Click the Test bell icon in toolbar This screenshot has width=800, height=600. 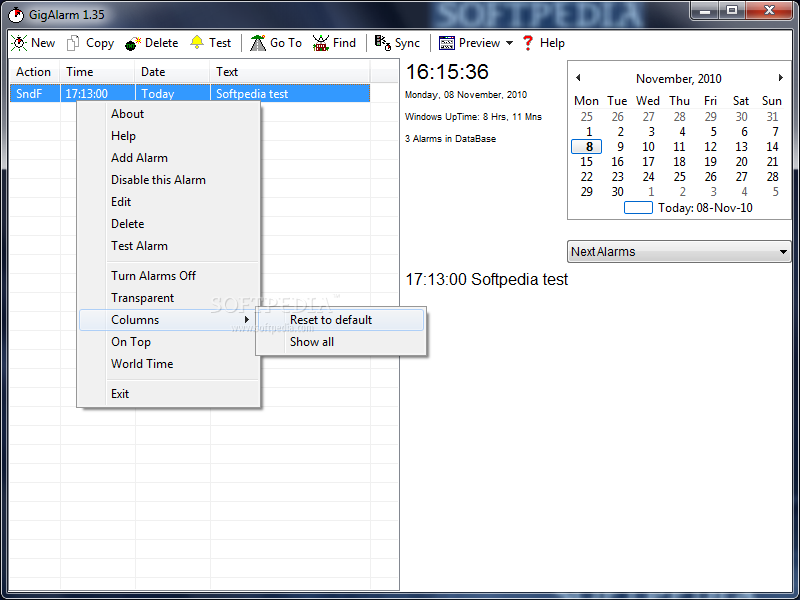196,42
